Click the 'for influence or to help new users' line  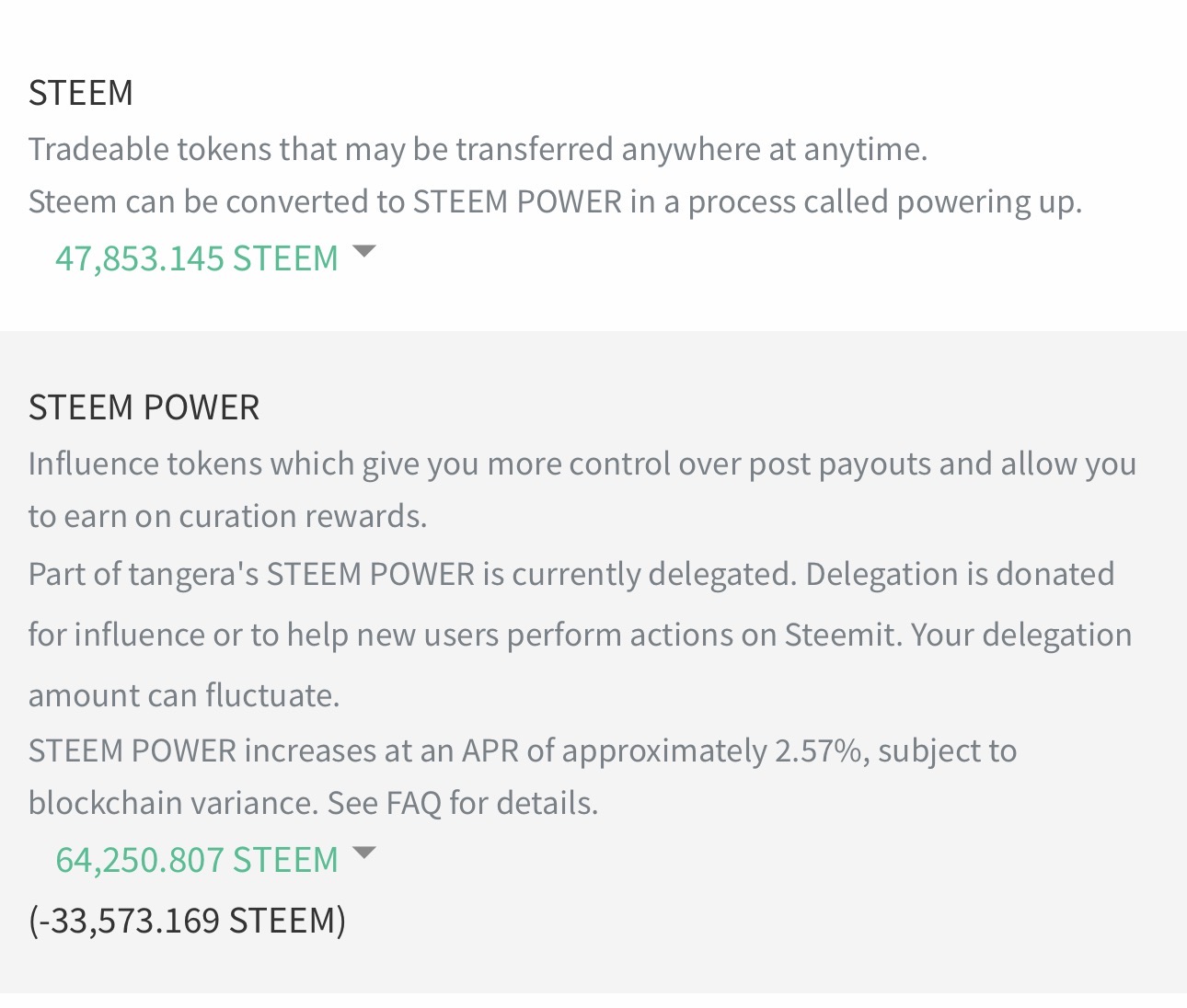click(580, 635)
